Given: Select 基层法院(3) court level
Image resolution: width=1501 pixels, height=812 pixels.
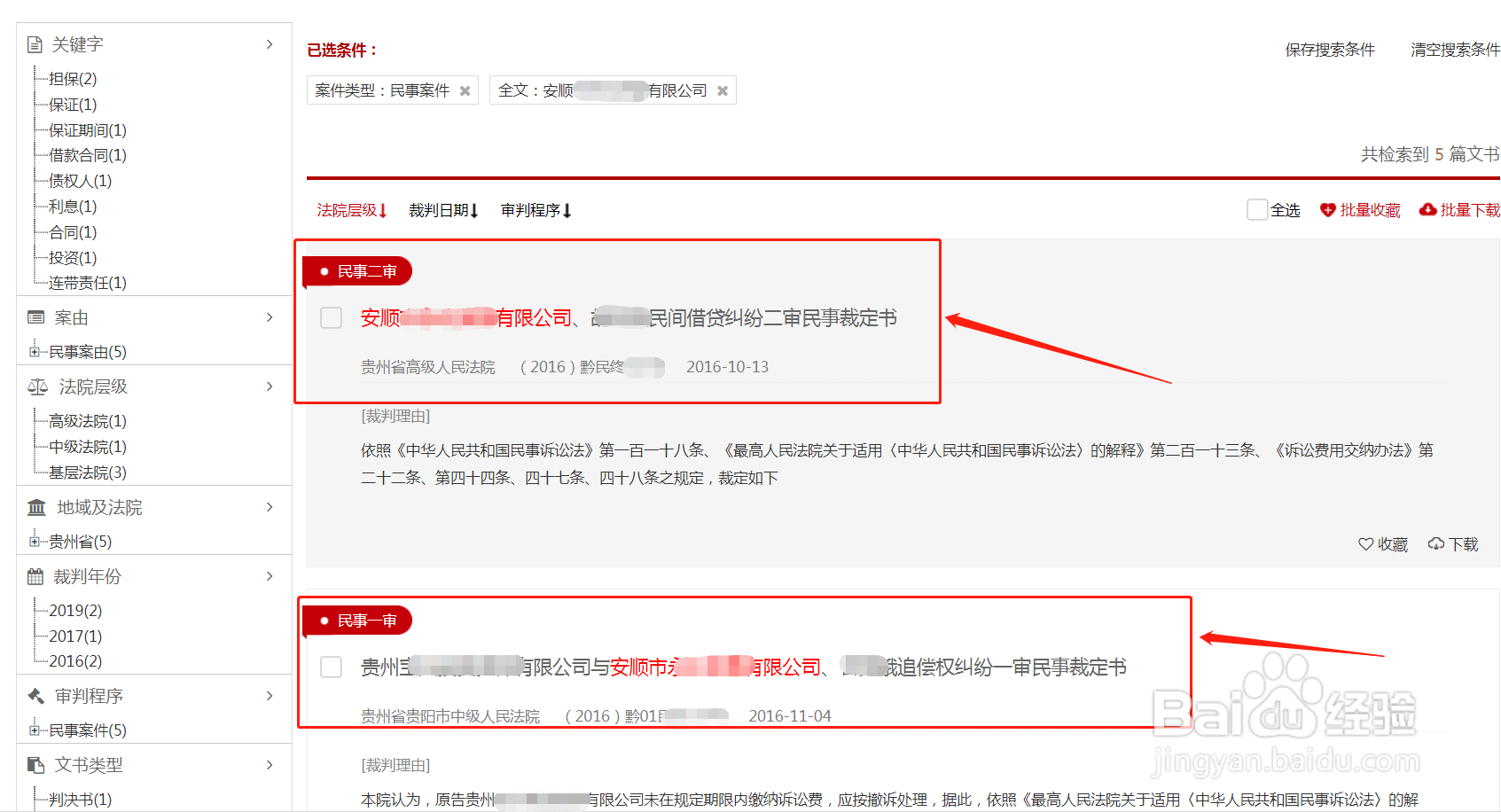Looking at the screenshot, I should click(88, 472).
